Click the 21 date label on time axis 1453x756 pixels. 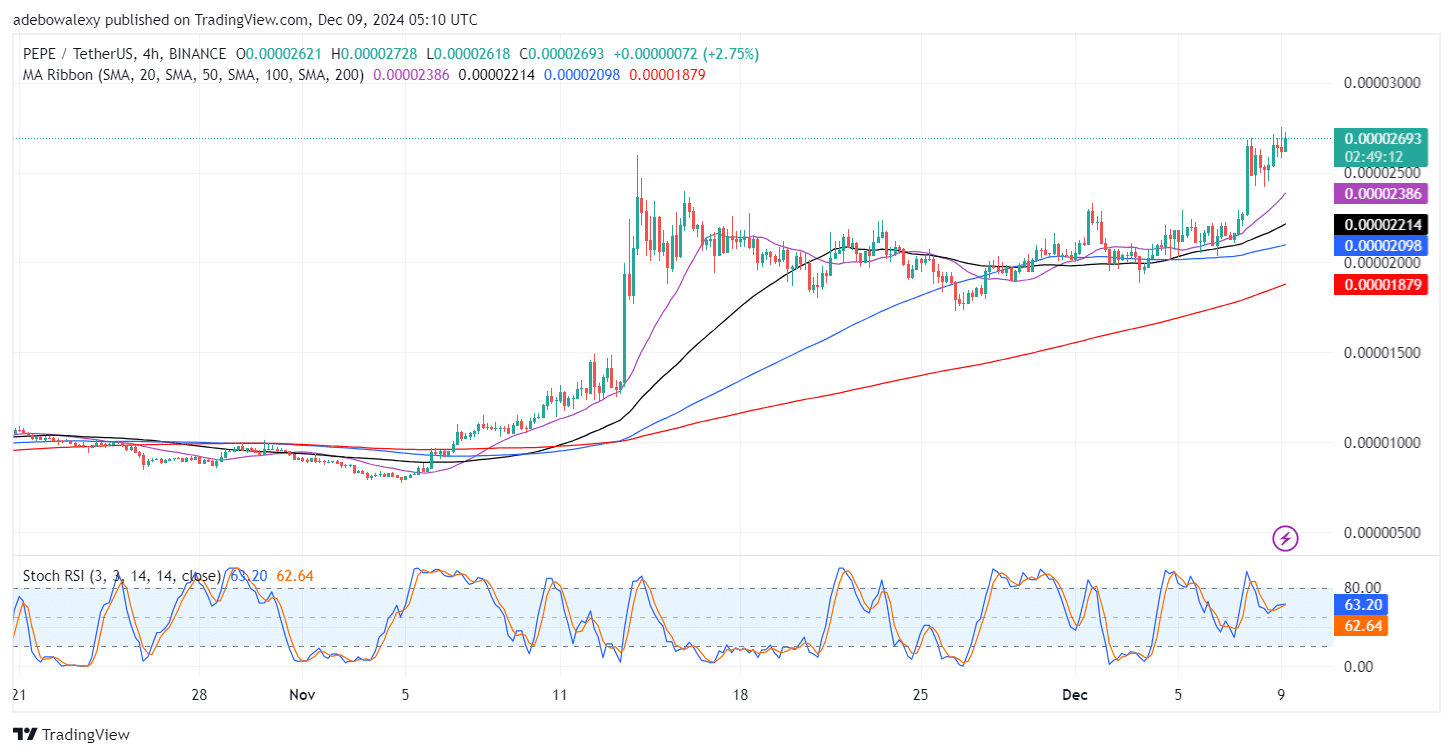pos(19,695)
